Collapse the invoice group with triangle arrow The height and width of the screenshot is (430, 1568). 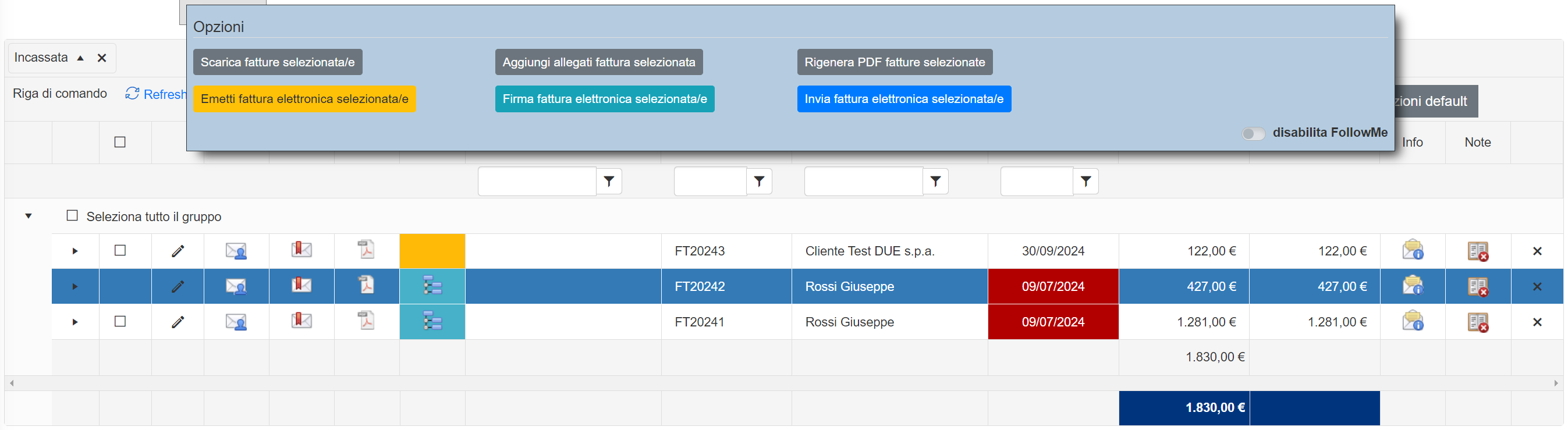28,216
